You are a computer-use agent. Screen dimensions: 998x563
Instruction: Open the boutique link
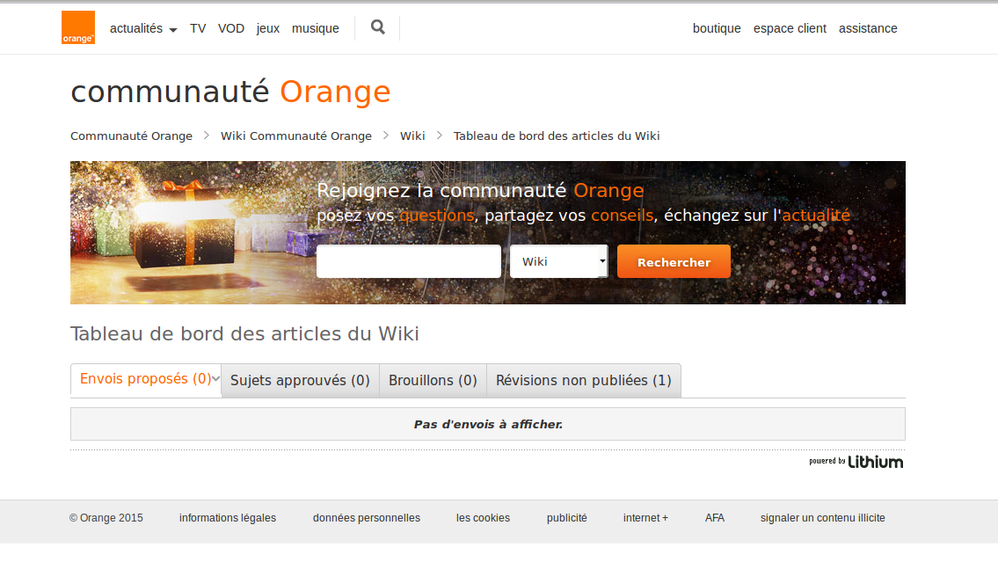pyautogui.click(x=717, y=29)
